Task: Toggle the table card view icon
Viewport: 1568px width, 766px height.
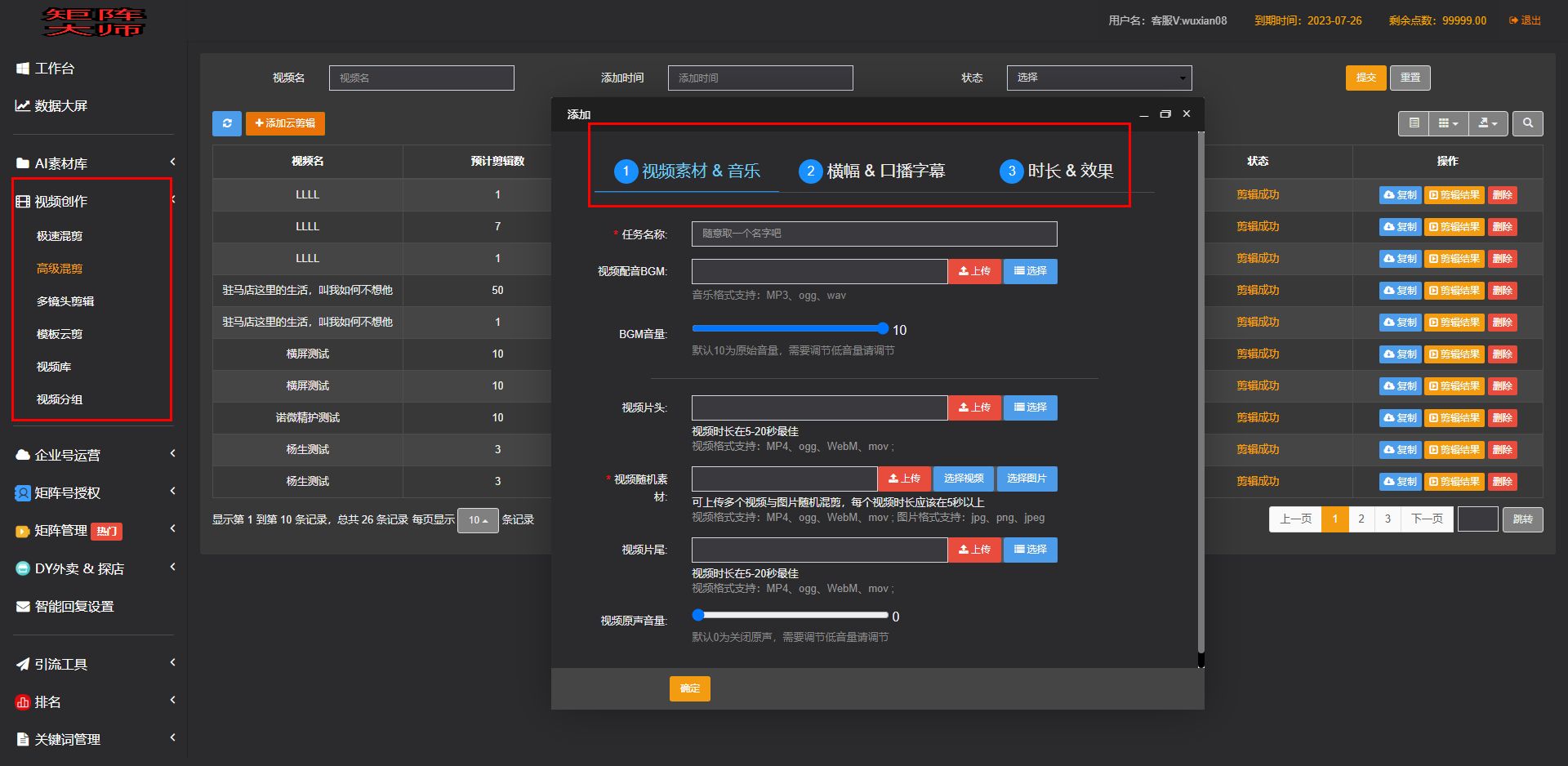Action: coord(1414,123)
